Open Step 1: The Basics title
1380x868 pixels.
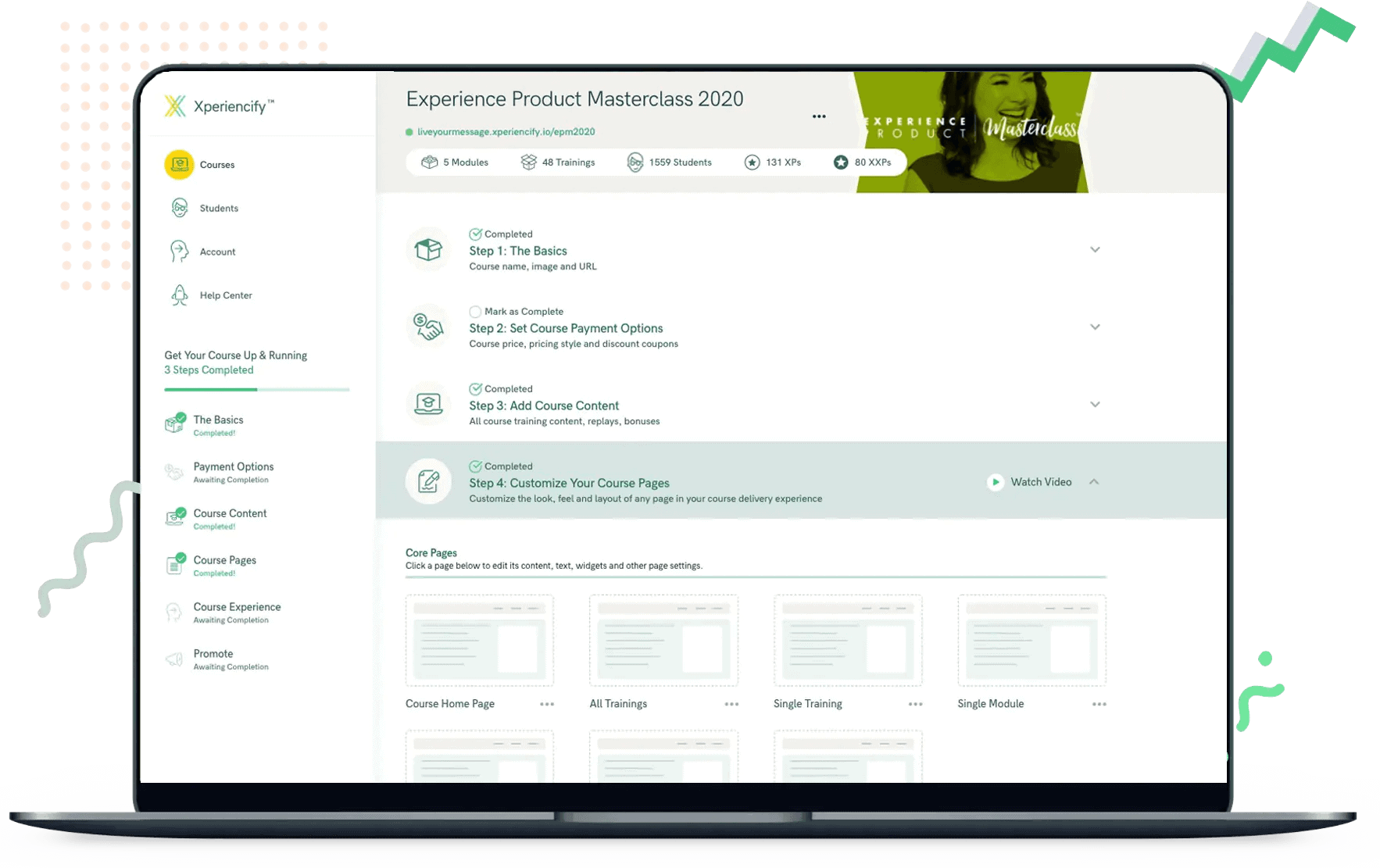tap(518, 251)
